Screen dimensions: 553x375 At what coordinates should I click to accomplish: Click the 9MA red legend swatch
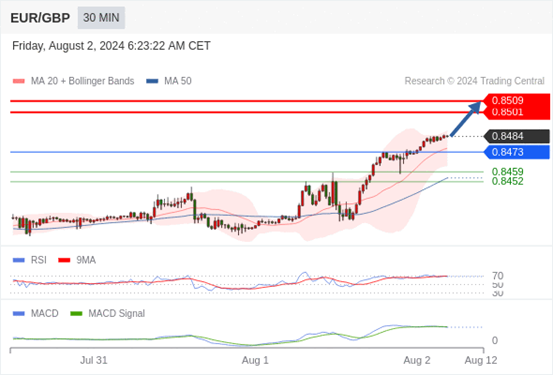point(64,260)
